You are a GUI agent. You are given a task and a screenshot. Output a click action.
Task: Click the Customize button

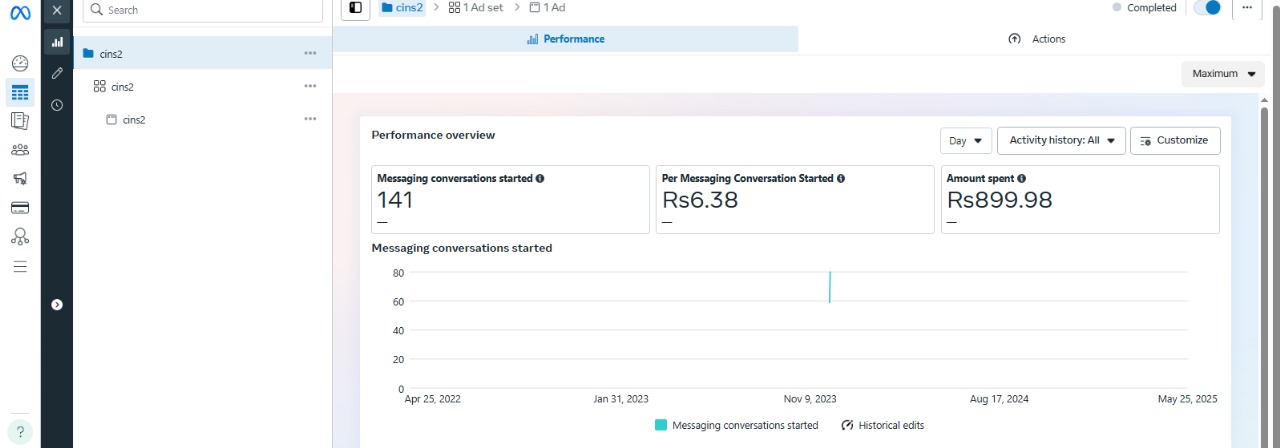tap(1174, 141)
